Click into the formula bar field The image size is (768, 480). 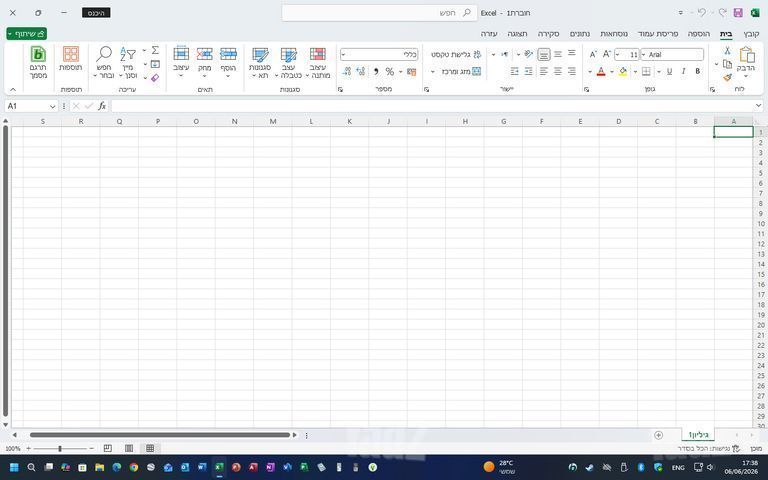click(x=433, y=106)
